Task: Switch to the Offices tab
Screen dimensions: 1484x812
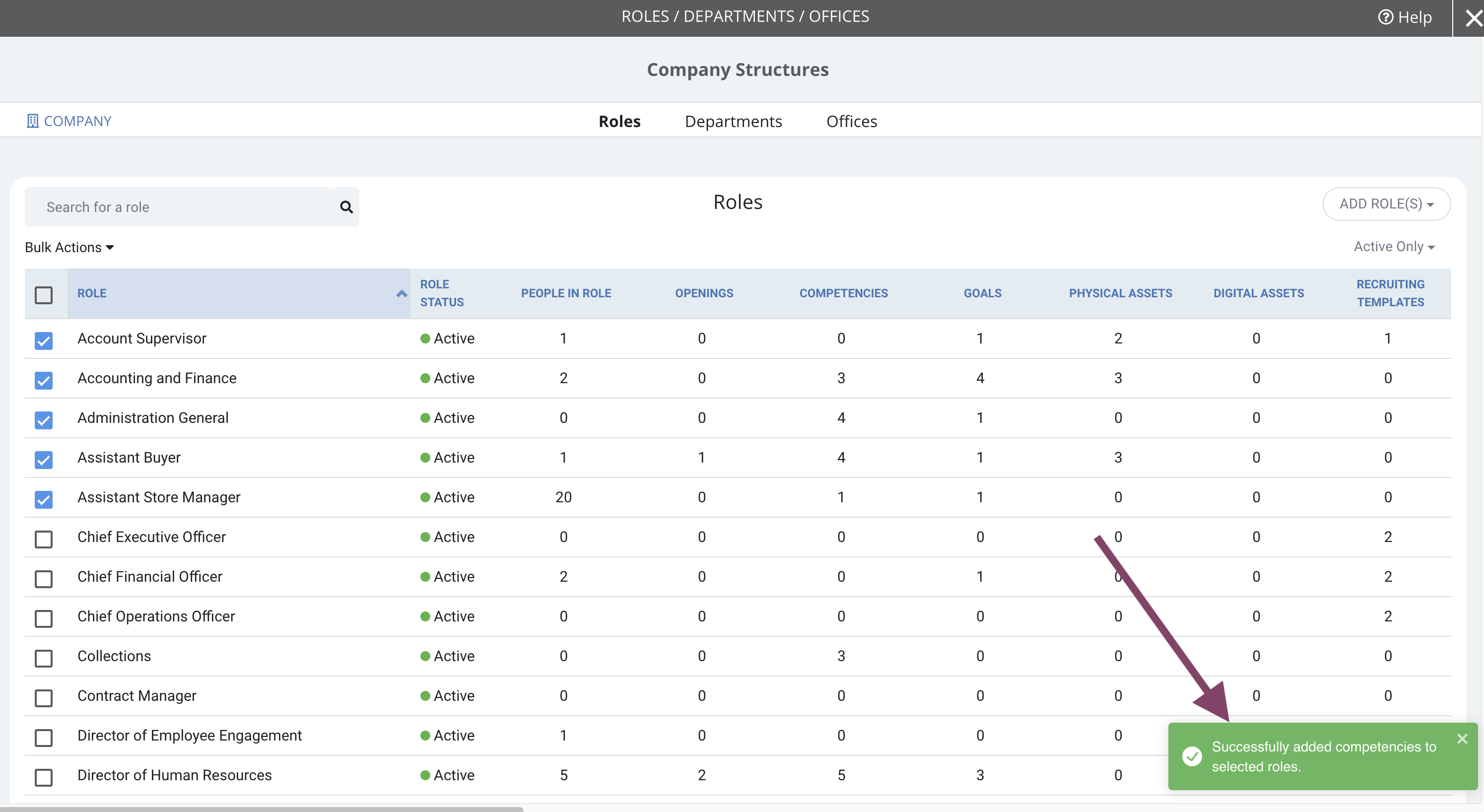Action: [852, 121]
